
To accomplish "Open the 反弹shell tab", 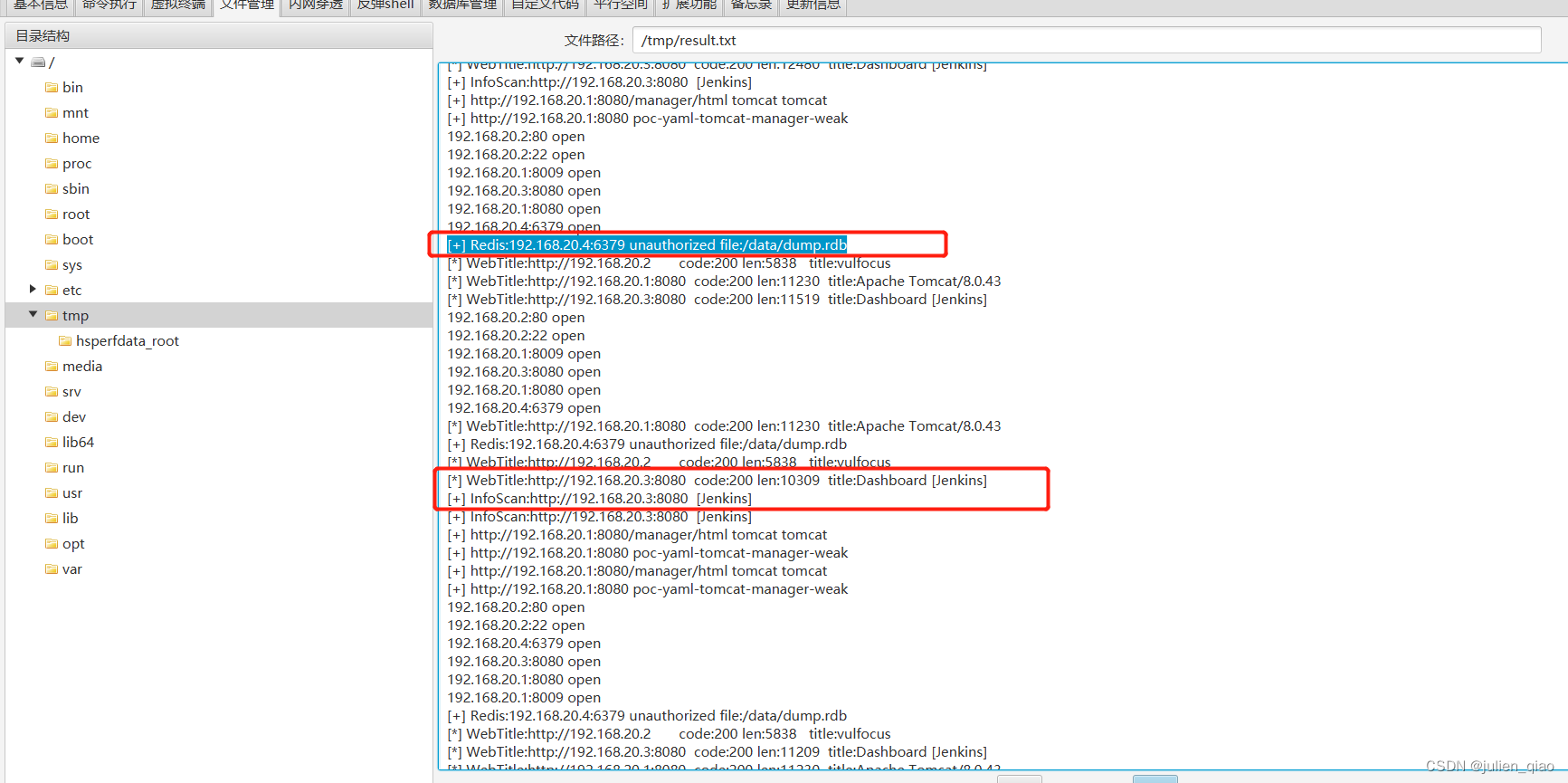I will [385, 5].
